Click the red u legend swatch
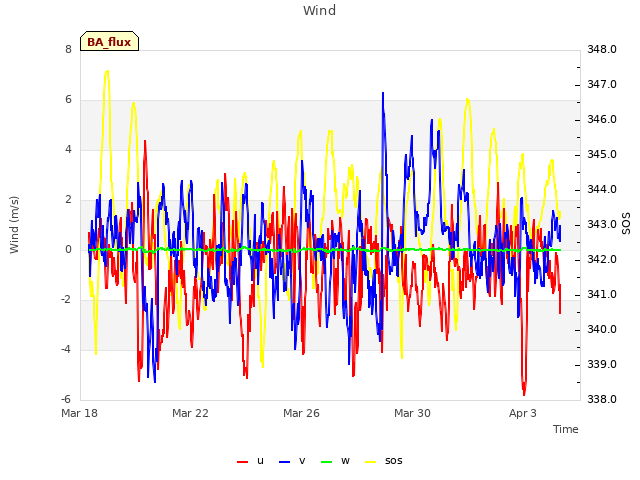This screenshot has width=640, height=480. pyautogui.click(x=242, y=462)
